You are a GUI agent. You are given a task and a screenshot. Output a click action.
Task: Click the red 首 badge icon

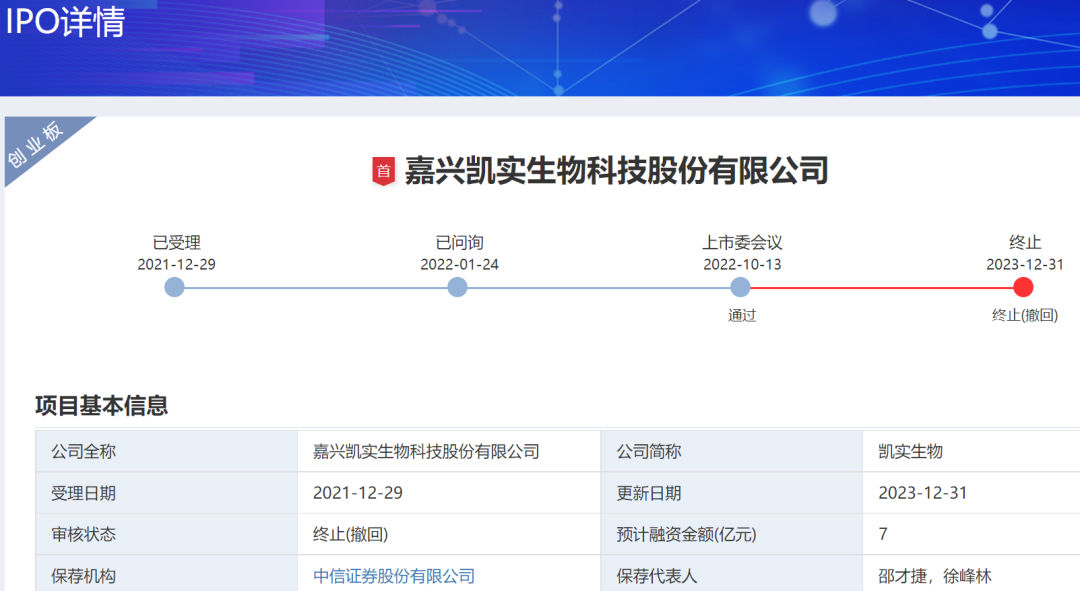[x=383, y=172]
